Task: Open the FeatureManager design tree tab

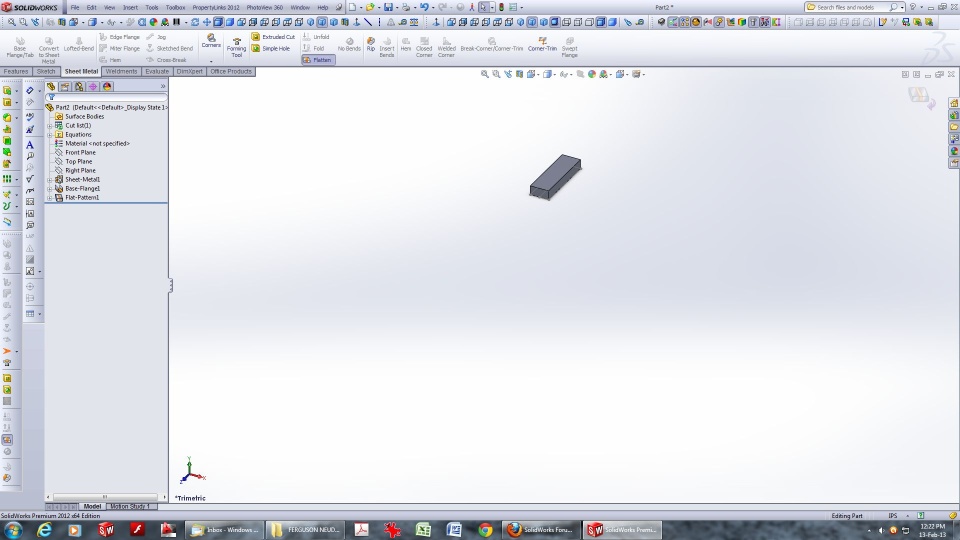Action: point(51,87)
